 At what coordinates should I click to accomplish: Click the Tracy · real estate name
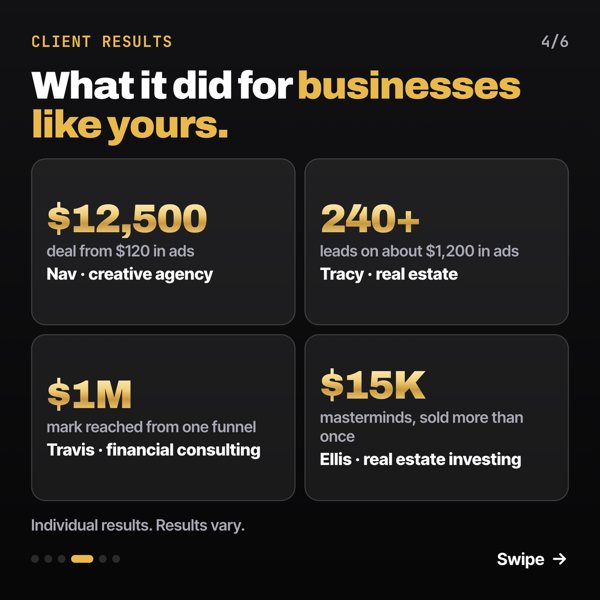click(x=389, y=274)
